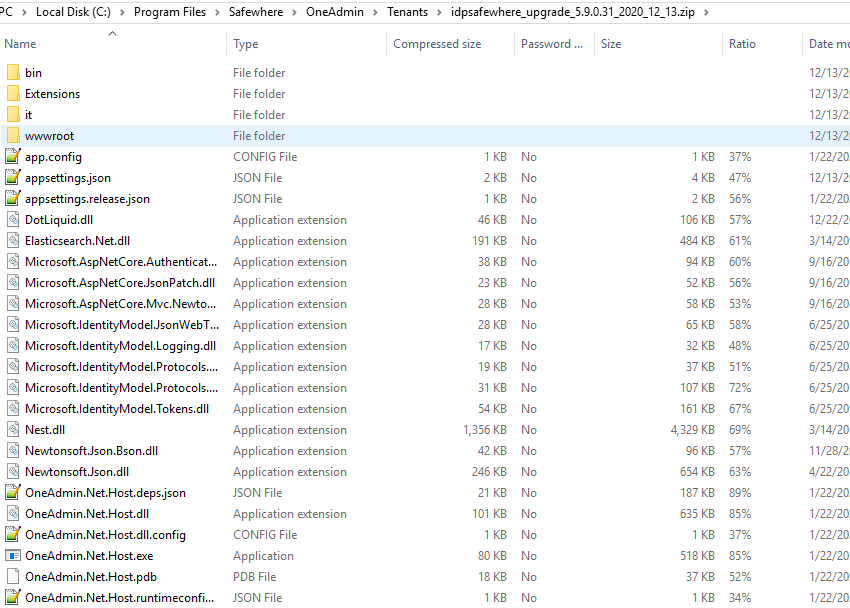850x608 pixels.
Task: Expand breadcrumb arrow after OneAdmin
Action: click(375, 12)
